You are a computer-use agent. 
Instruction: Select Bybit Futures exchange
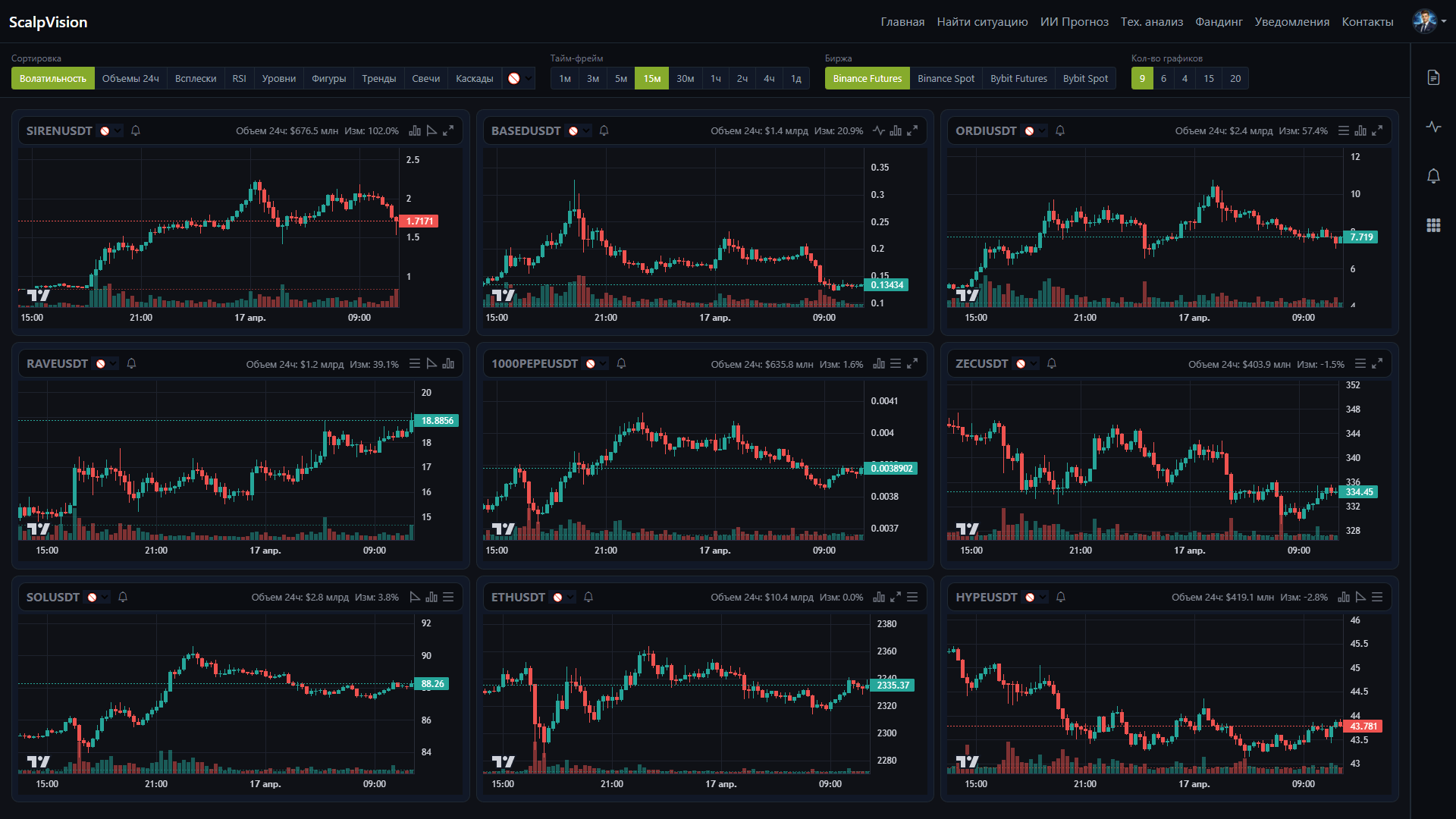click(x=1018, y=78)
